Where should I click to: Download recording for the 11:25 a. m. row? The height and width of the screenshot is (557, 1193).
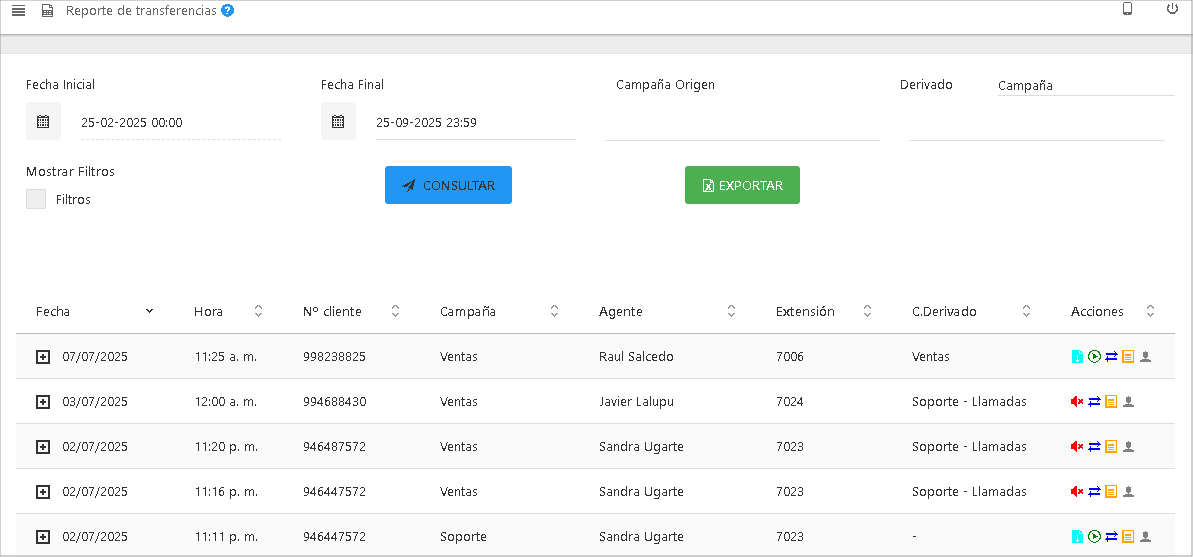[1077, 357]
